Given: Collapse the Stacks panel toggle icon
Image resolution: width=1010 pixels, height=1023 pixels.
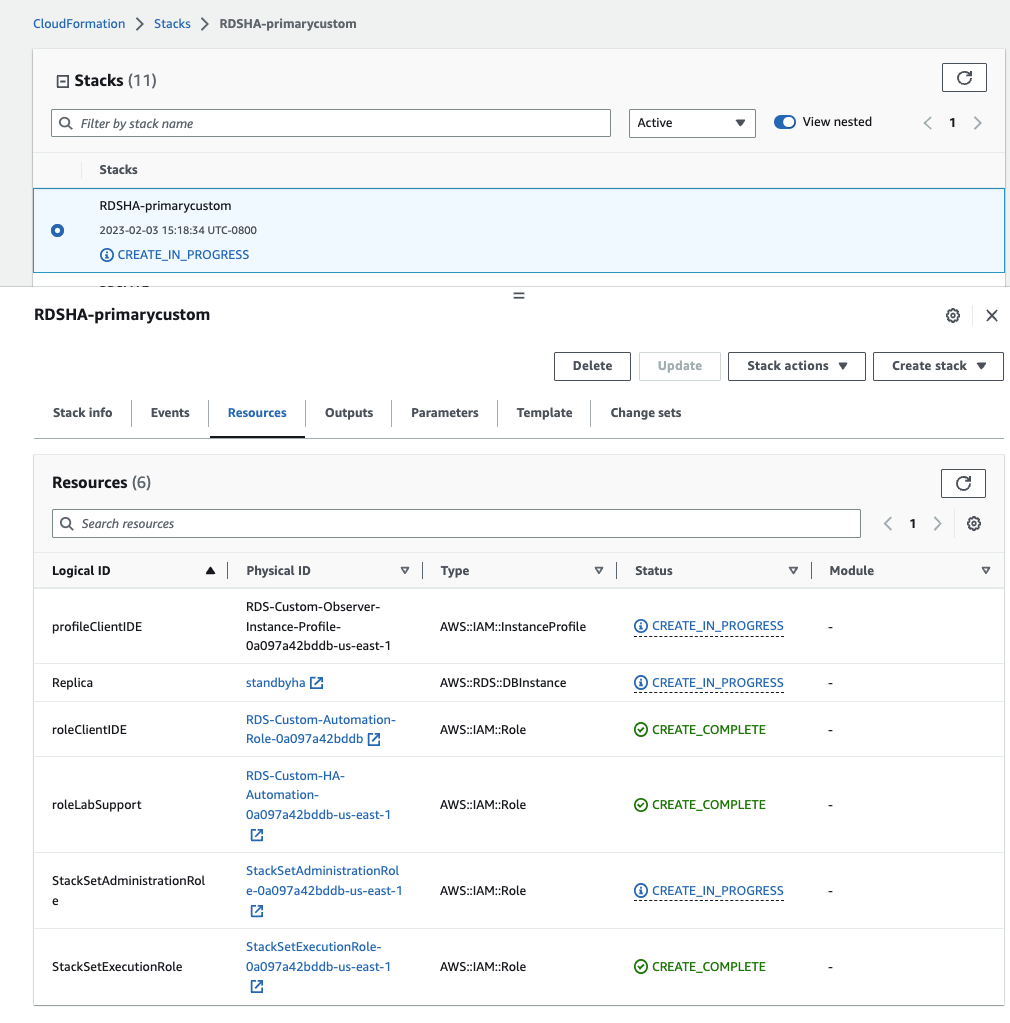Looking at the screenshot, I should [x=63, y=82].
